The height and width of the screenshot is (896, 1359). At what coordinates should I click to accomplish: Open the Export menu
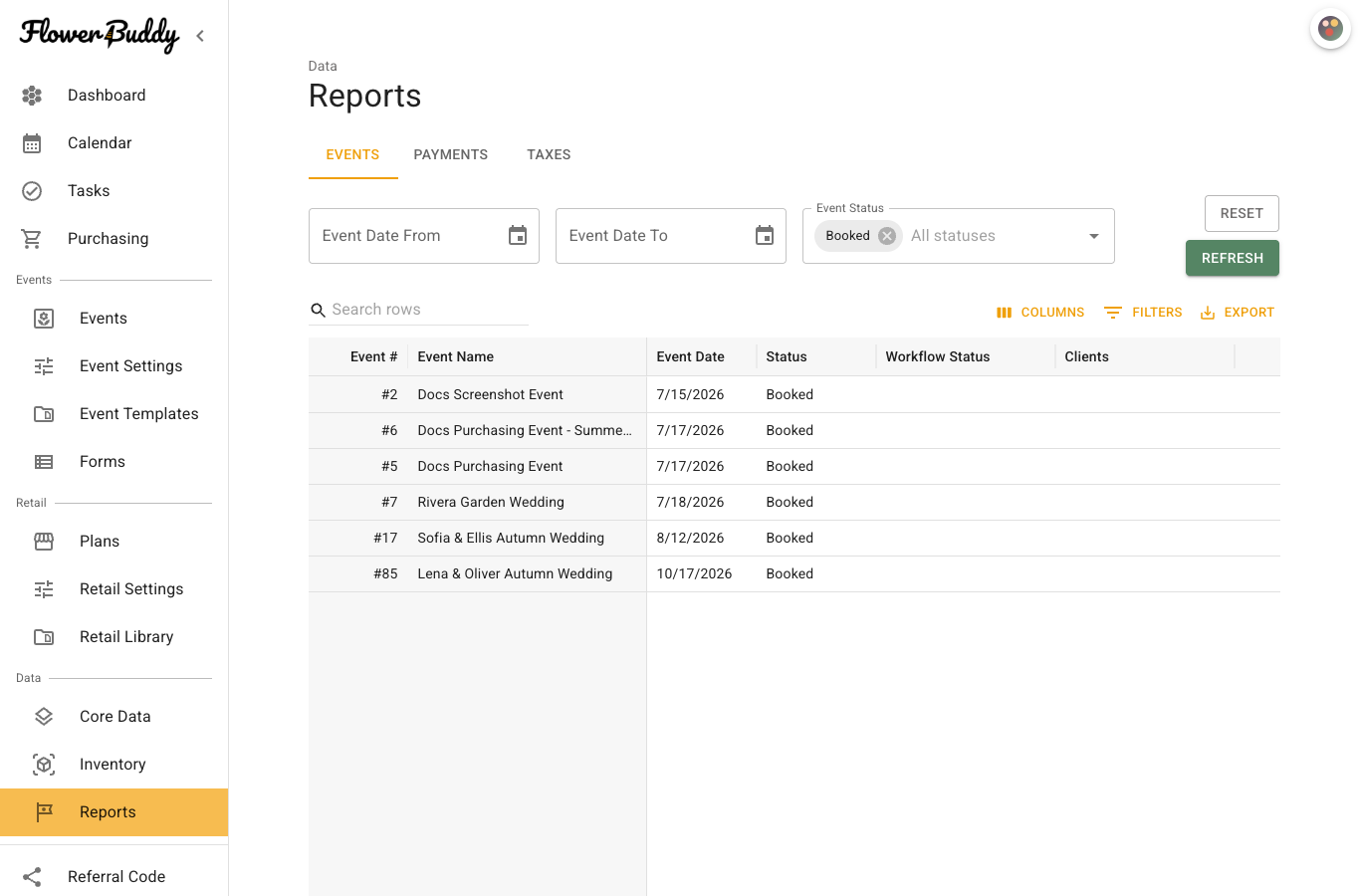(x=1237, y=313)
